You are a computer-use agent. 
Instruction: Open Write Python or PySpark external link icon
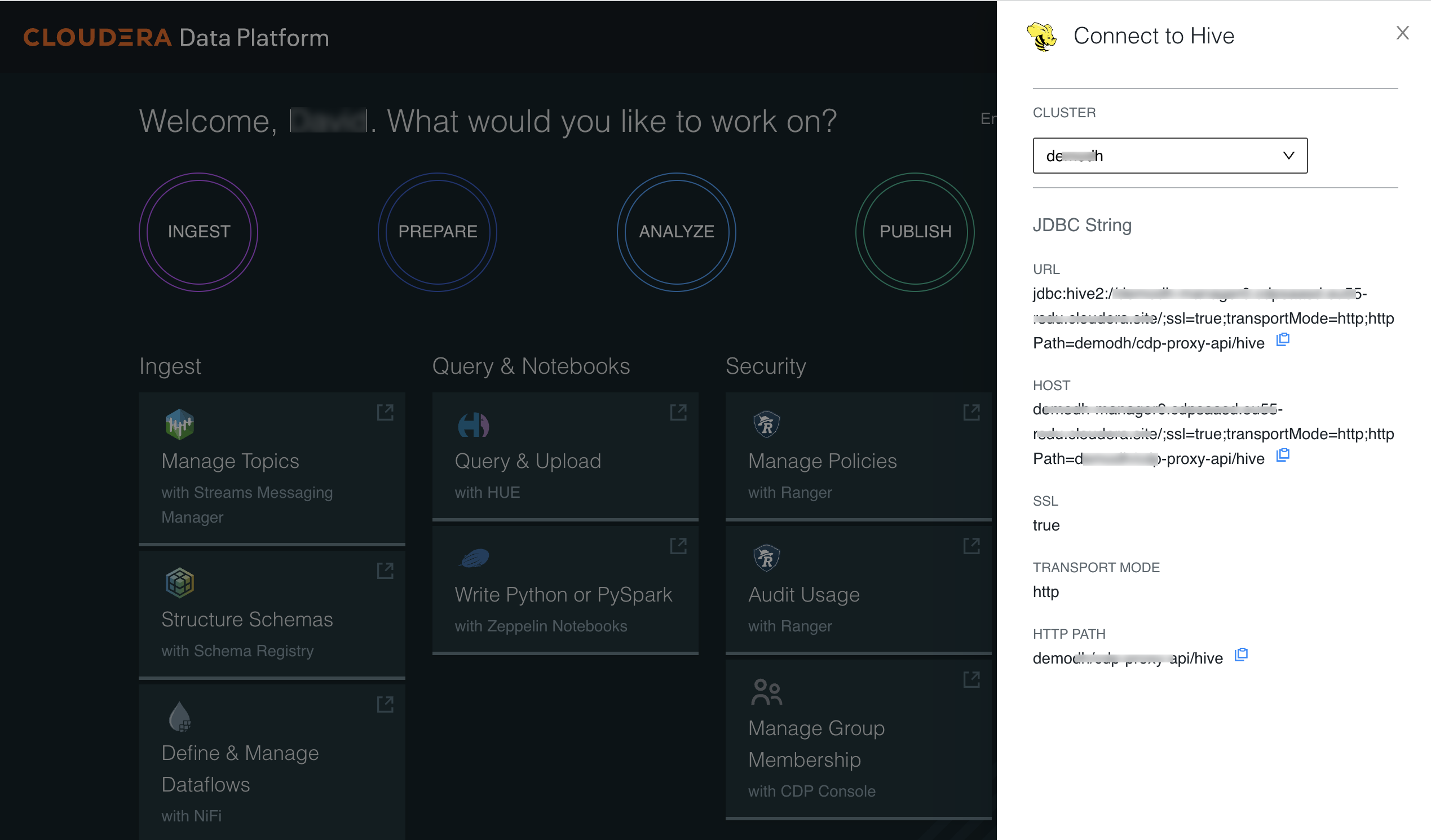point(678,546)
